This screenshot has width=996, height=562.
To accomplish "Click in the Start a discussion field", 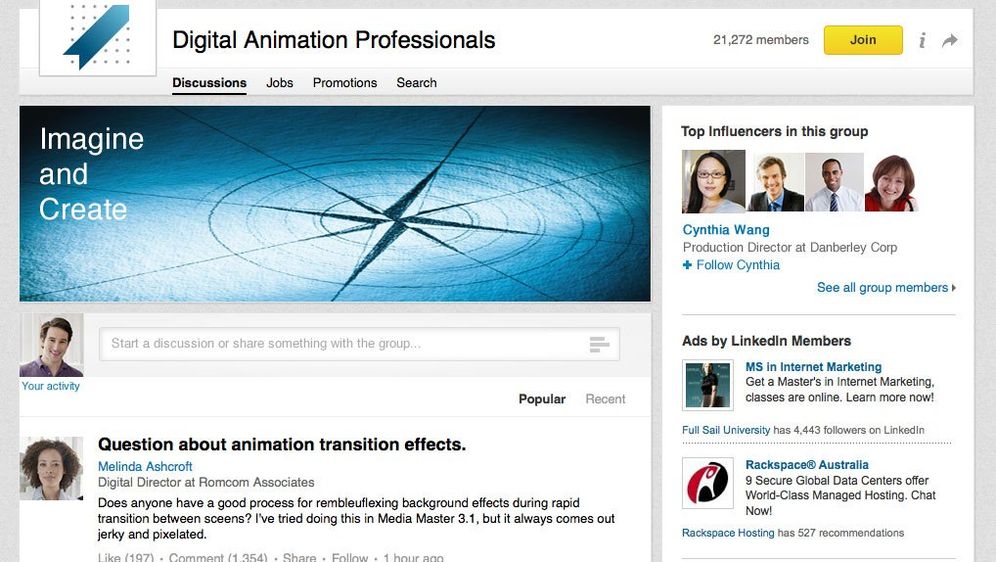I will 359,344.
